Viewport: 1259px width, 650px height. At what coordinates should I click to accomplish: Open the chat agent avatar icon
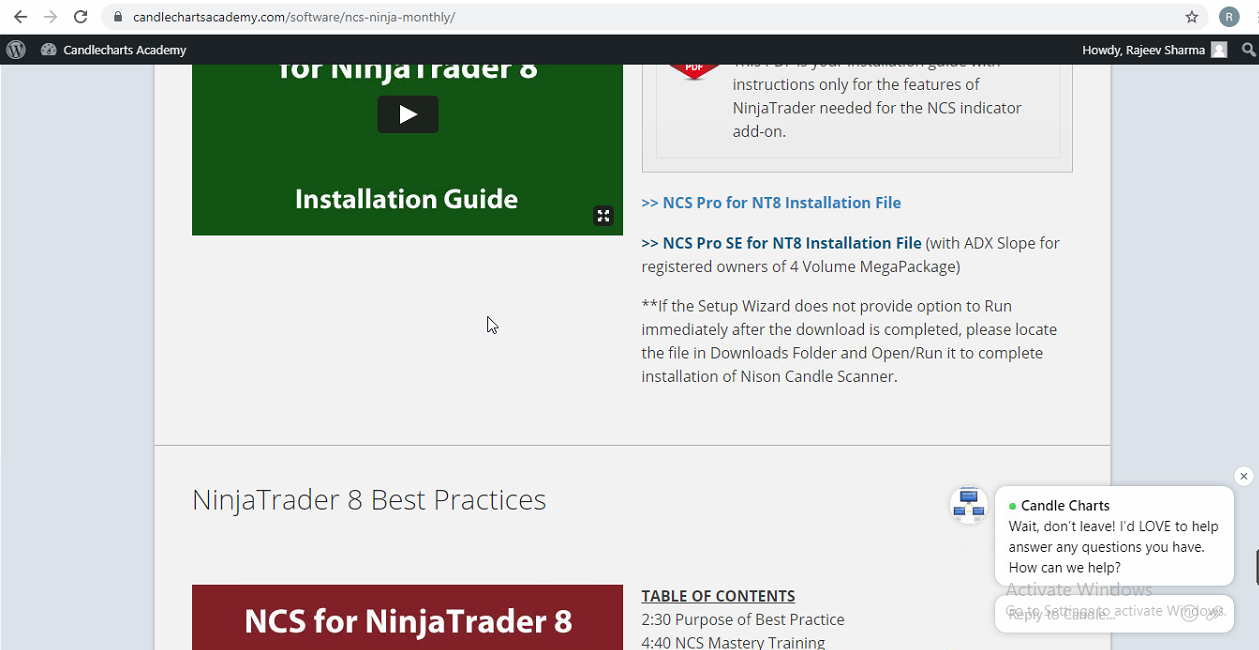969,505
